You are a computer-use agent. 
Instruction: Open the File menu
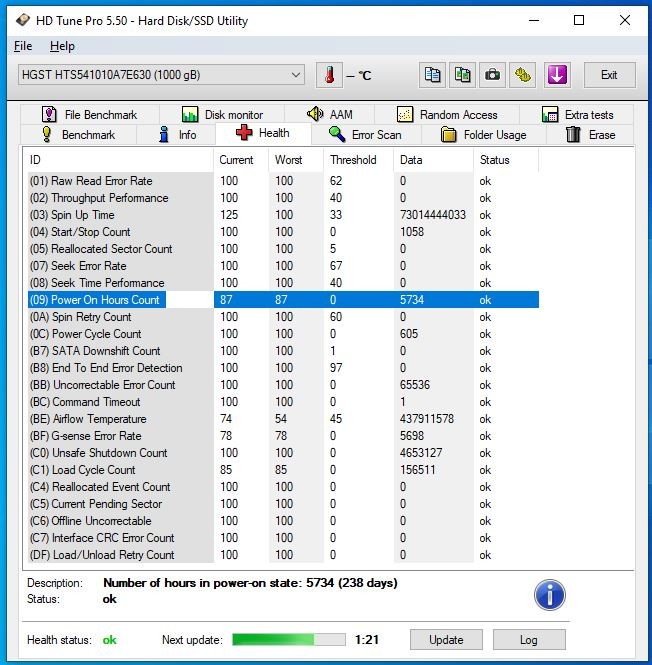23,46
